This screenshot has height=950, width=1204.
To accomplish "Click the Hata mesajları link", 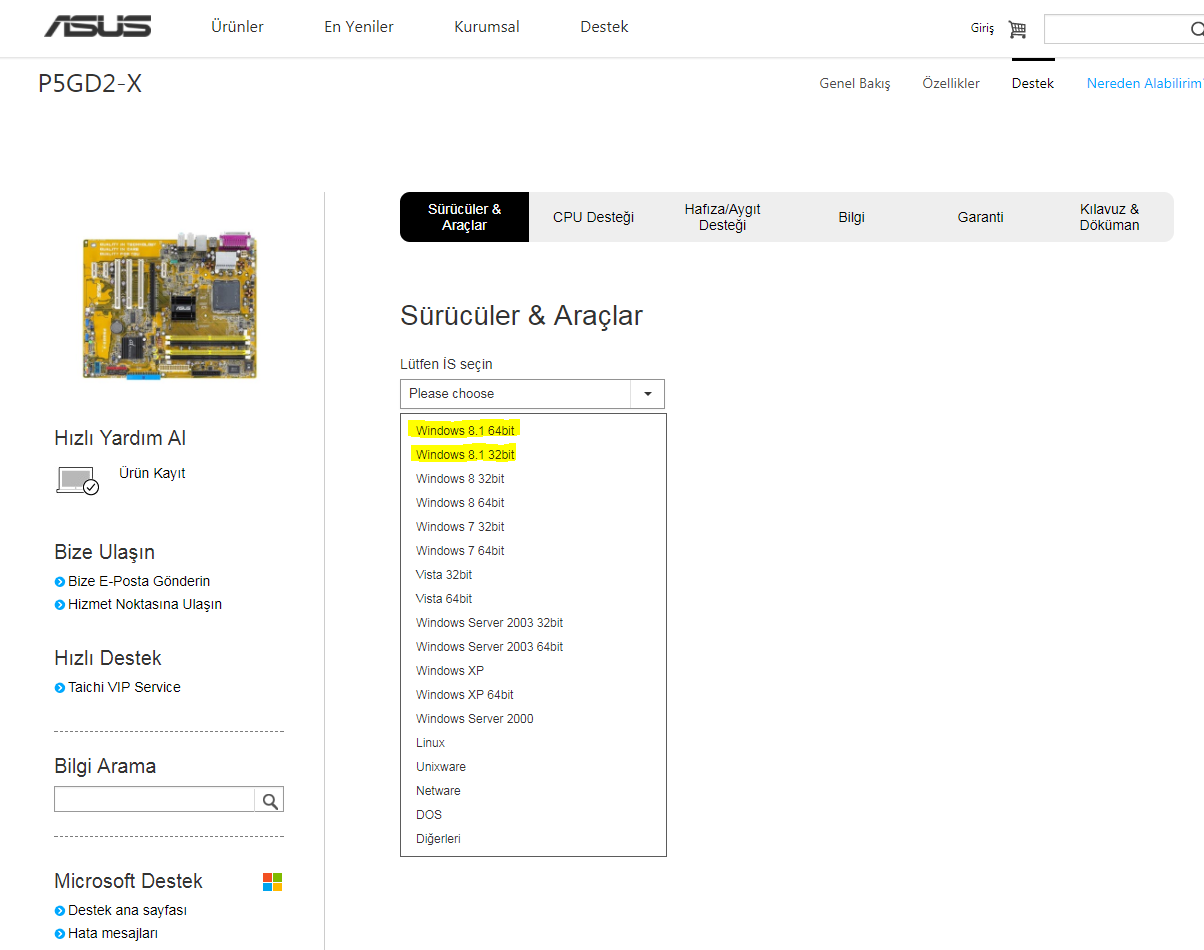I will point(113,933).
